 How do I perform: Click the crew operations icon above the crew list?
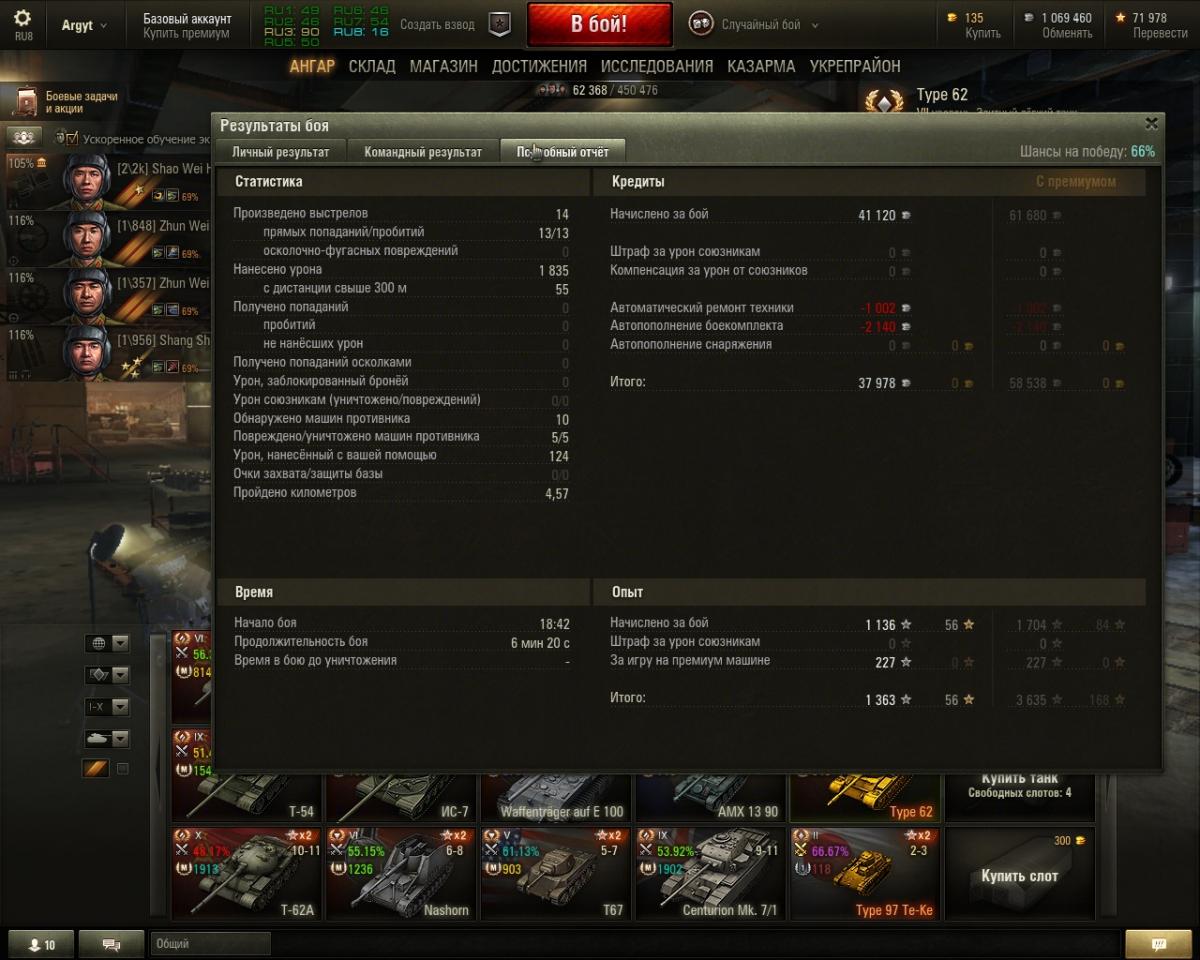23,137
